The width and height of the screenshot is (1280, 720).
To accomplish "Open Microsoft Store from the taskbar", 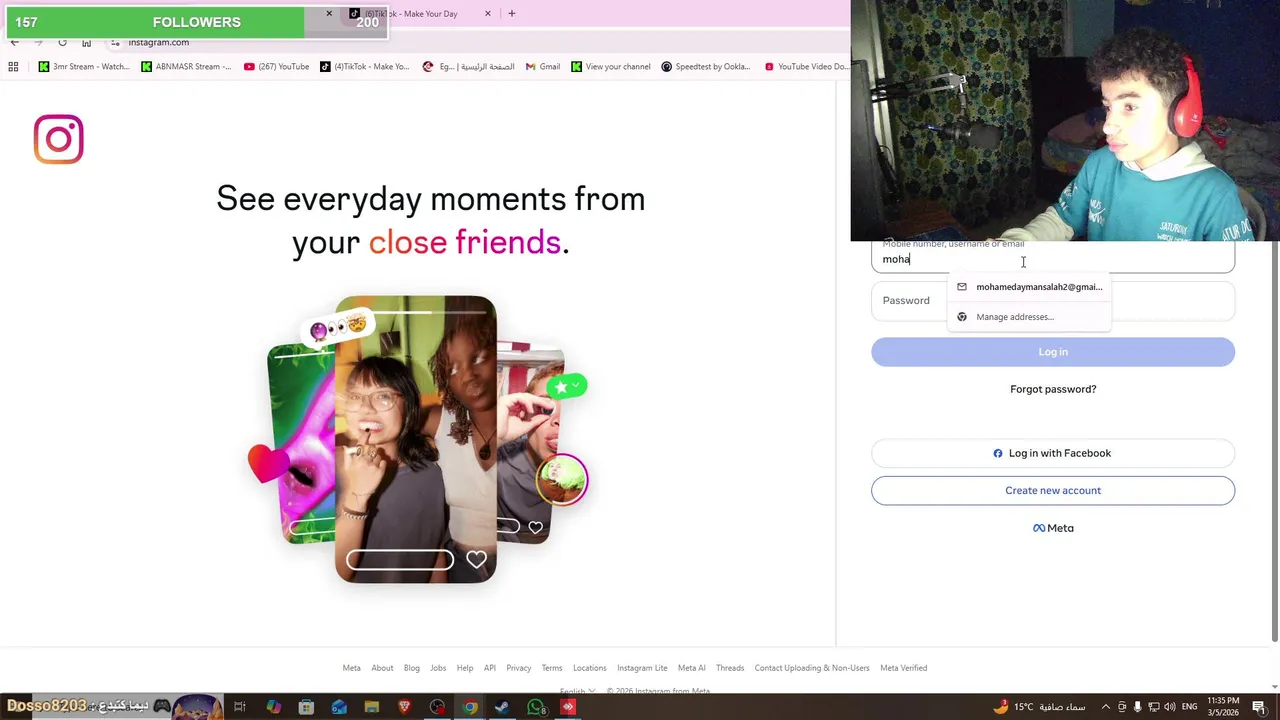I will pos(306,707).
